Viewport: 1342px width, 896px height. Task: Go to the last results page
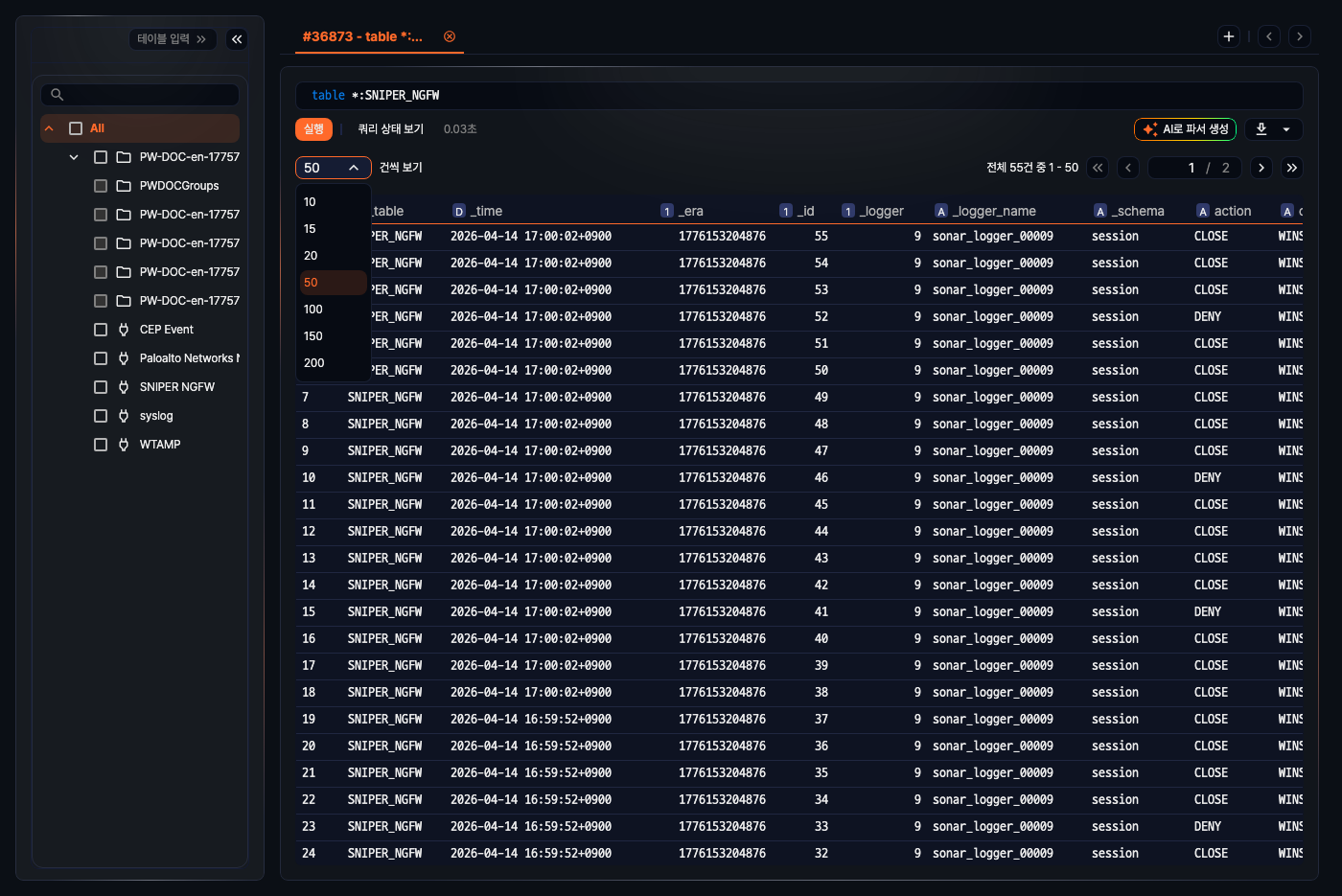coord(1292,168)
